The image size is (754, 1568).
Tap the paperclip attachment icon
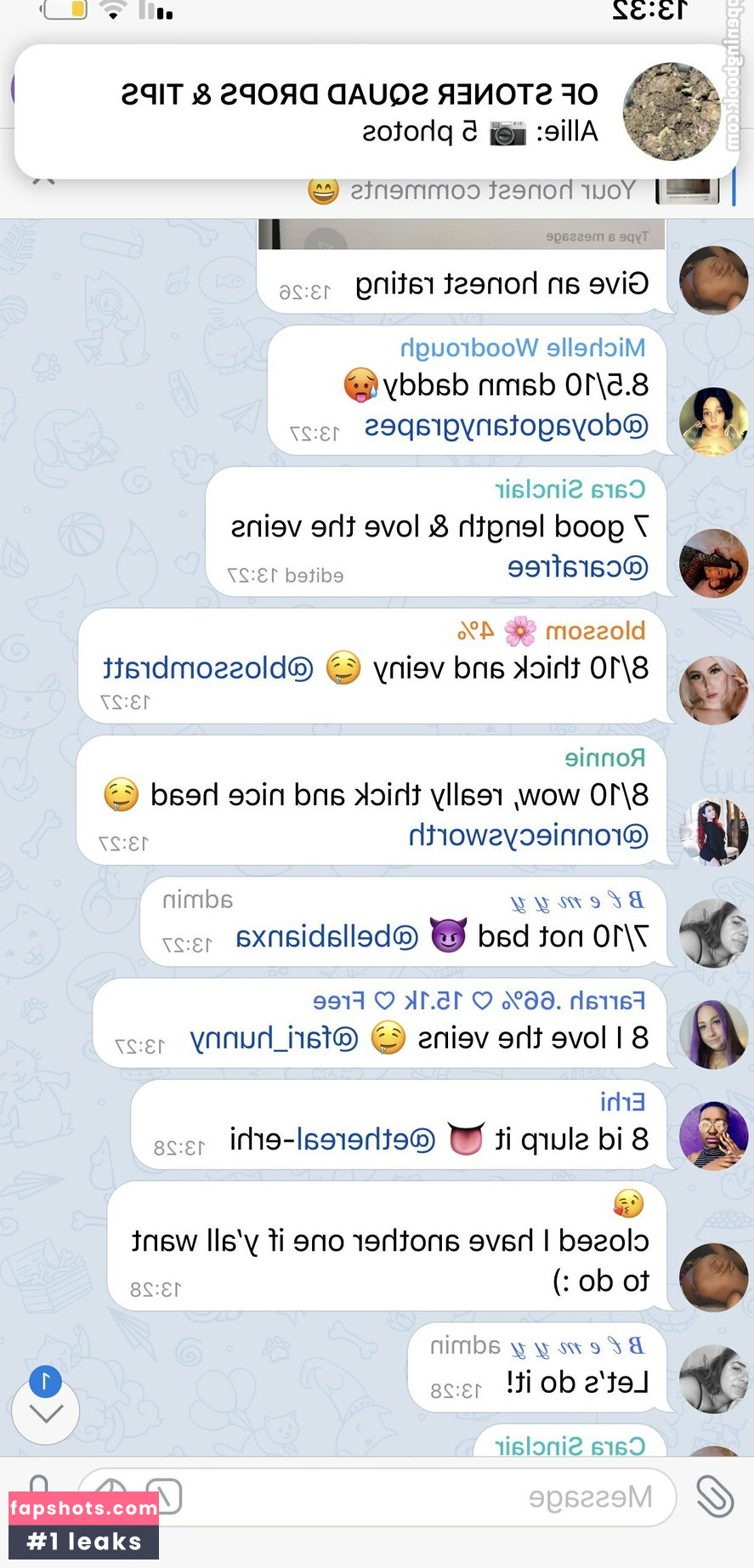714,1496
